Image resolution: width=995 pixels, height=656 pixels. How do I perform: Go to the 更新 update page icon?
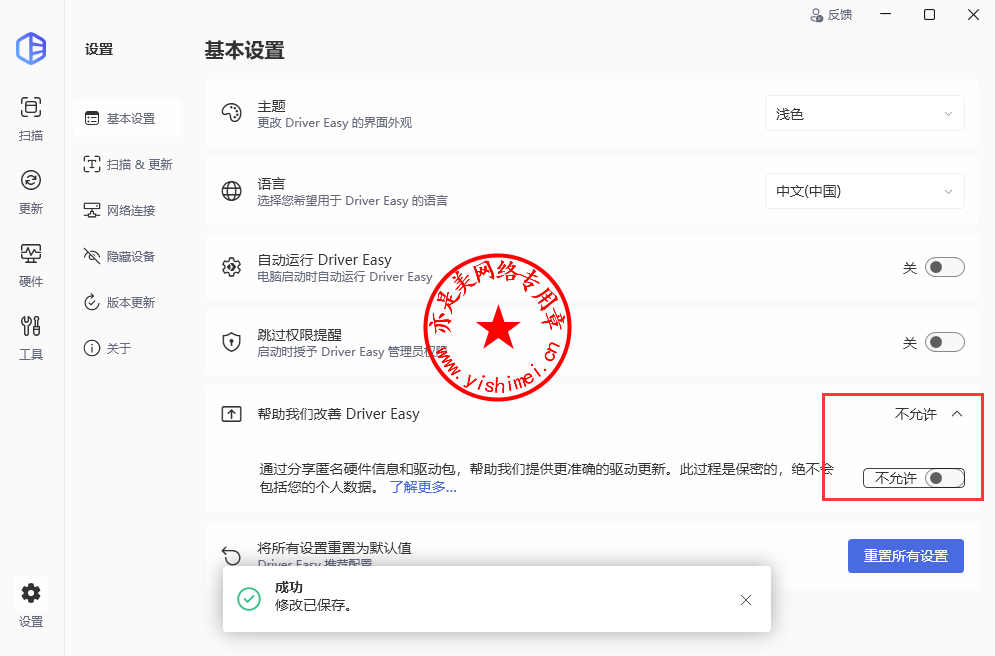pyautogui.click(x=30, y=180)
